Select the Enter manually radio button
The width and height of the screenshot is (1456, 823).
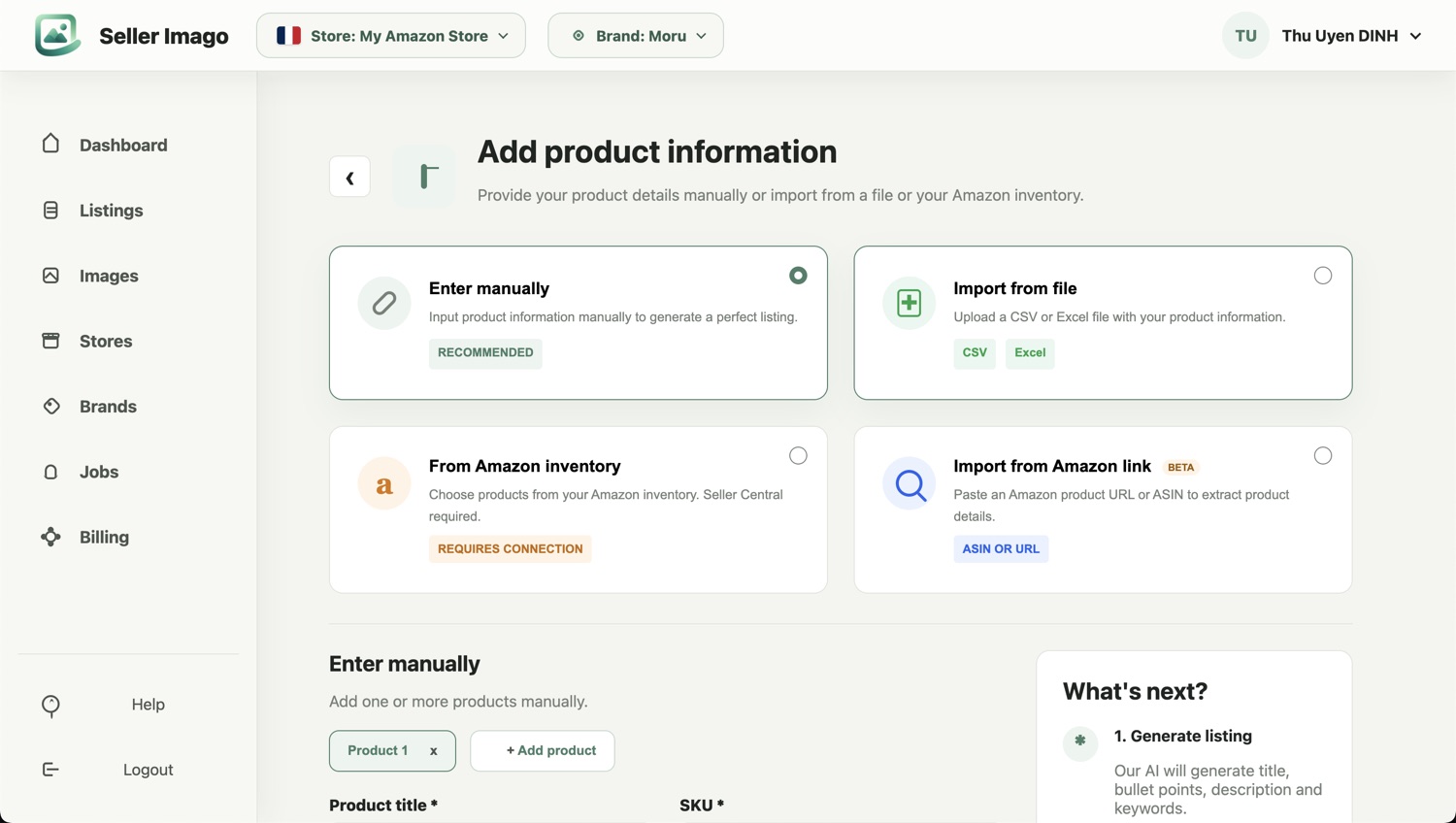click(798, 276)
